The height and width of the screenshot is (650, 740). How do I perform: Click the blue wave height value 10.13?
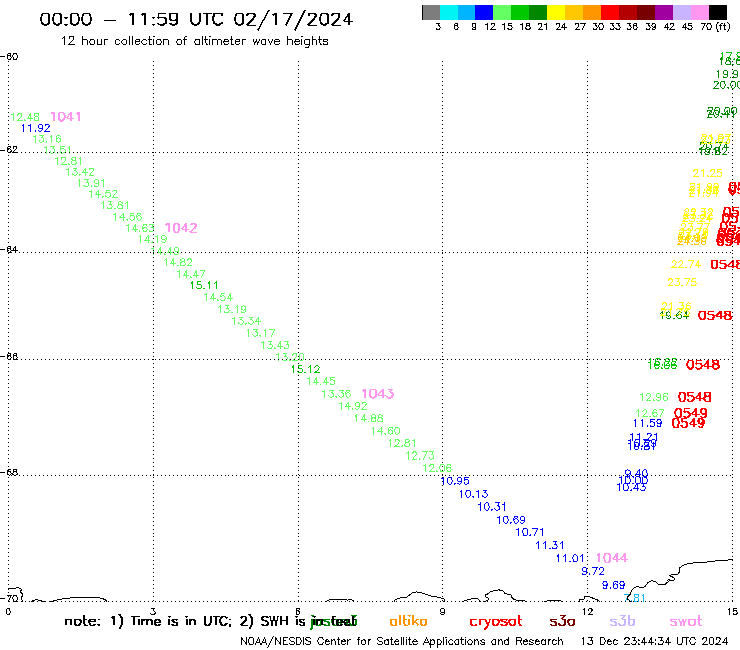pyautogui.click(x=473, y=494)
